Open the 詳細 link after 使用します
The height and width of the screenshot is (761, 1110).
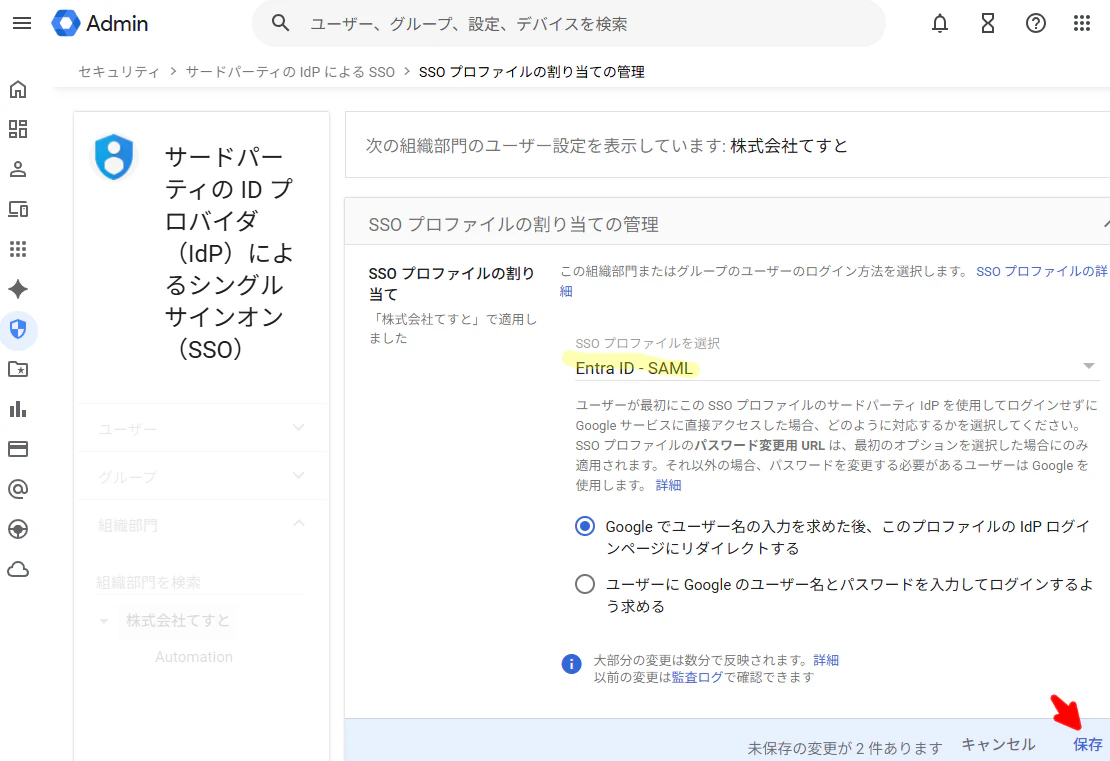pyautogui.click(x=668, y=485)
